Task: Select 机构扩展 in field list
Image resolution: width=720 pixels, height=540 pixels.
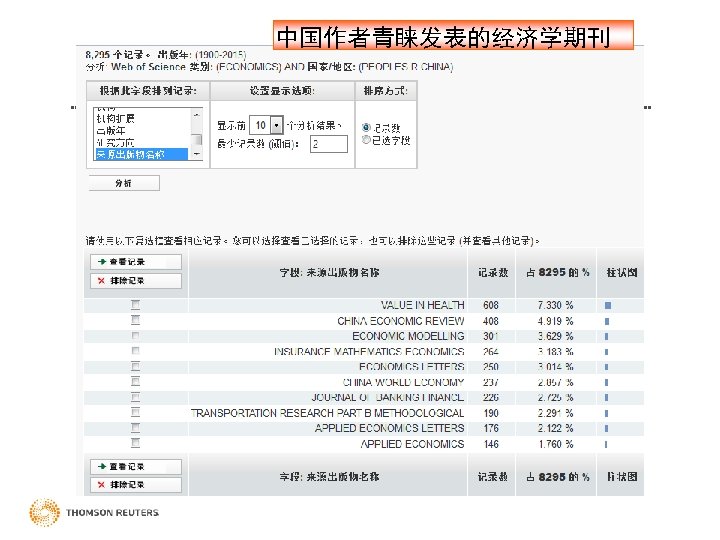Action: [115, 119]
